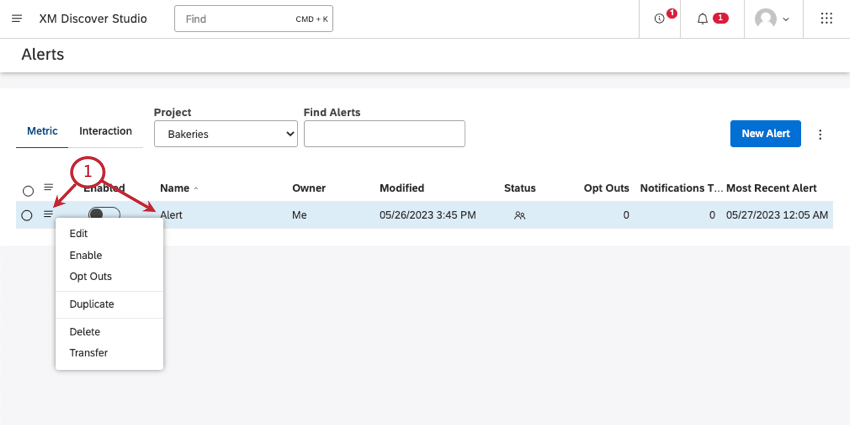Click the header row bulk actions icon
Screen dimensions: 850x425
(x=48, y=188)
